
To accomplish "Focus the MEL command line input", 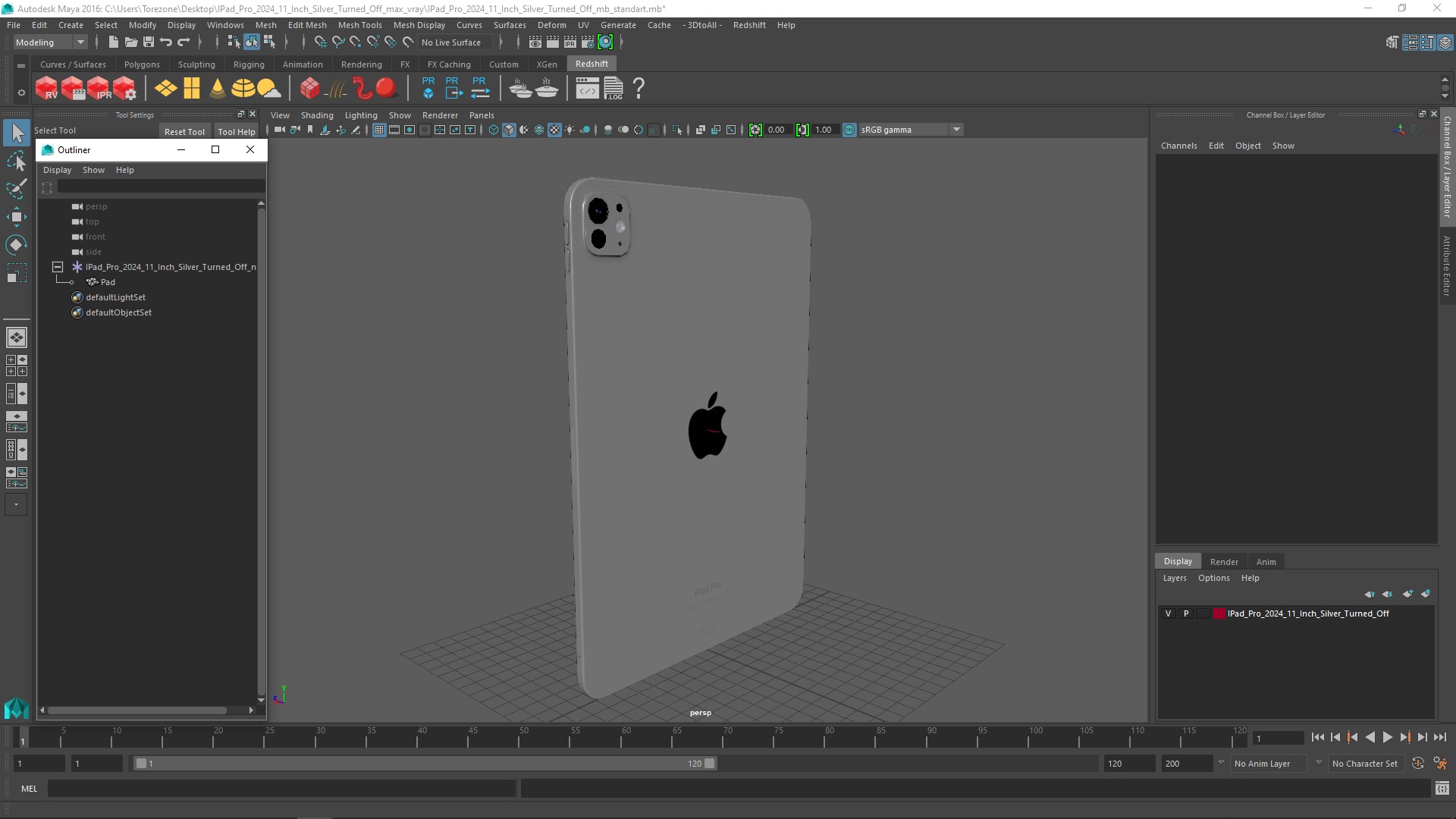I will [x=282, y=789].
